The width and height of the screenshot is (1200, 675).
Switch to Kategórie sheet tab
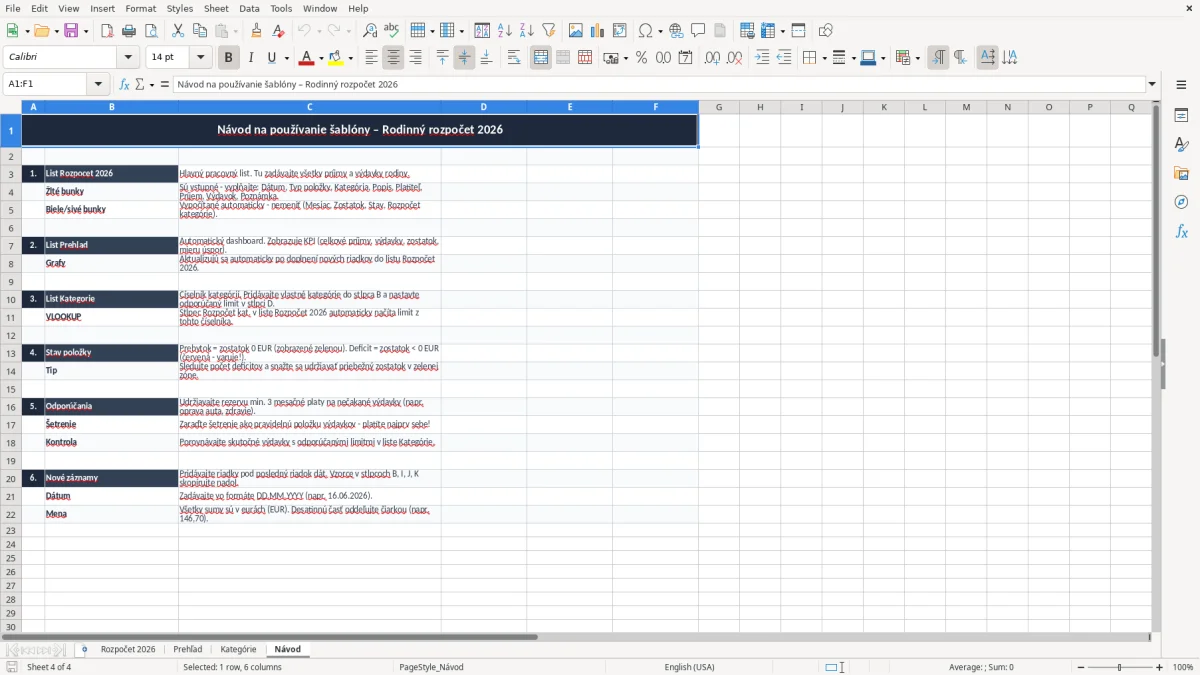click(238, 649)
